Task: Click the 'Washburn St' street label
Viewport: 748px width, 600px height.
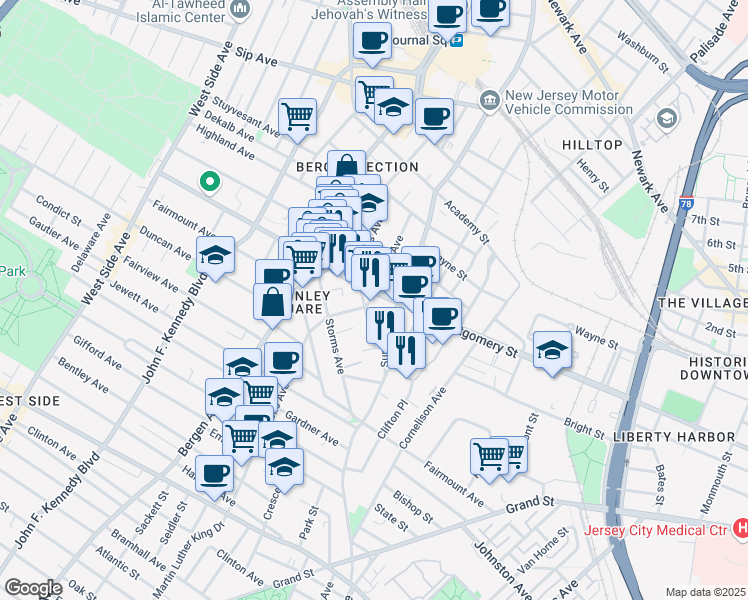Action: point(643,52)
